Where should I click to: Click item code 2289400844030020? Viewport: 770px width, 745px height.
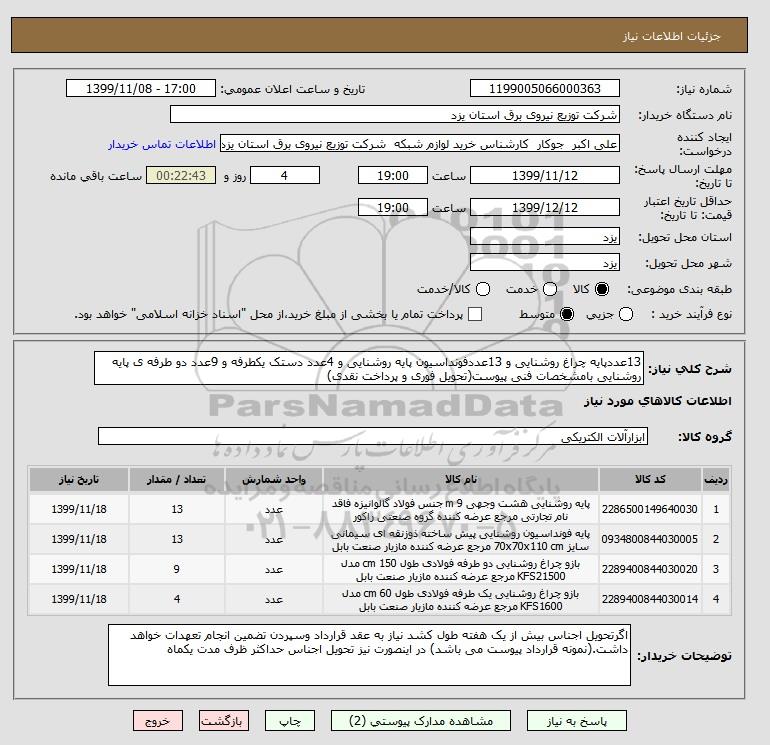pyautogui.click(x=650, y=569)
